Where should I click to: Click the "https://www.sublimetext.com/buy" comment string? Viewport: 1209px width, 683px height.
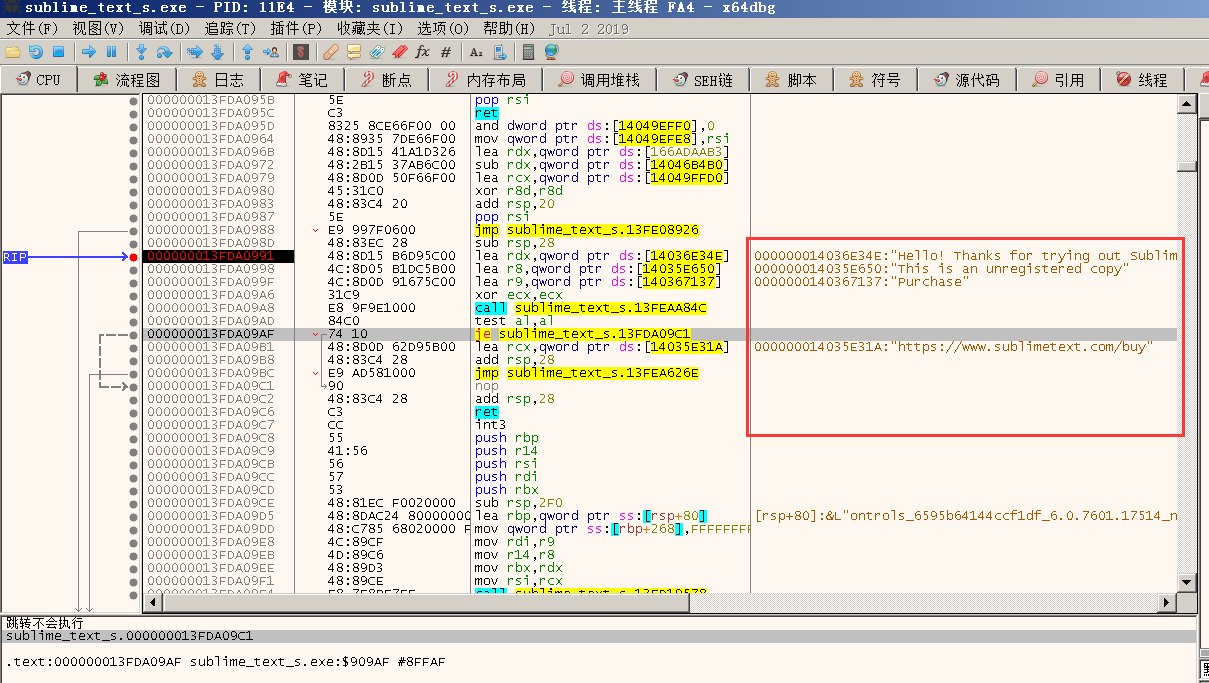click(x=1024, y=347)
